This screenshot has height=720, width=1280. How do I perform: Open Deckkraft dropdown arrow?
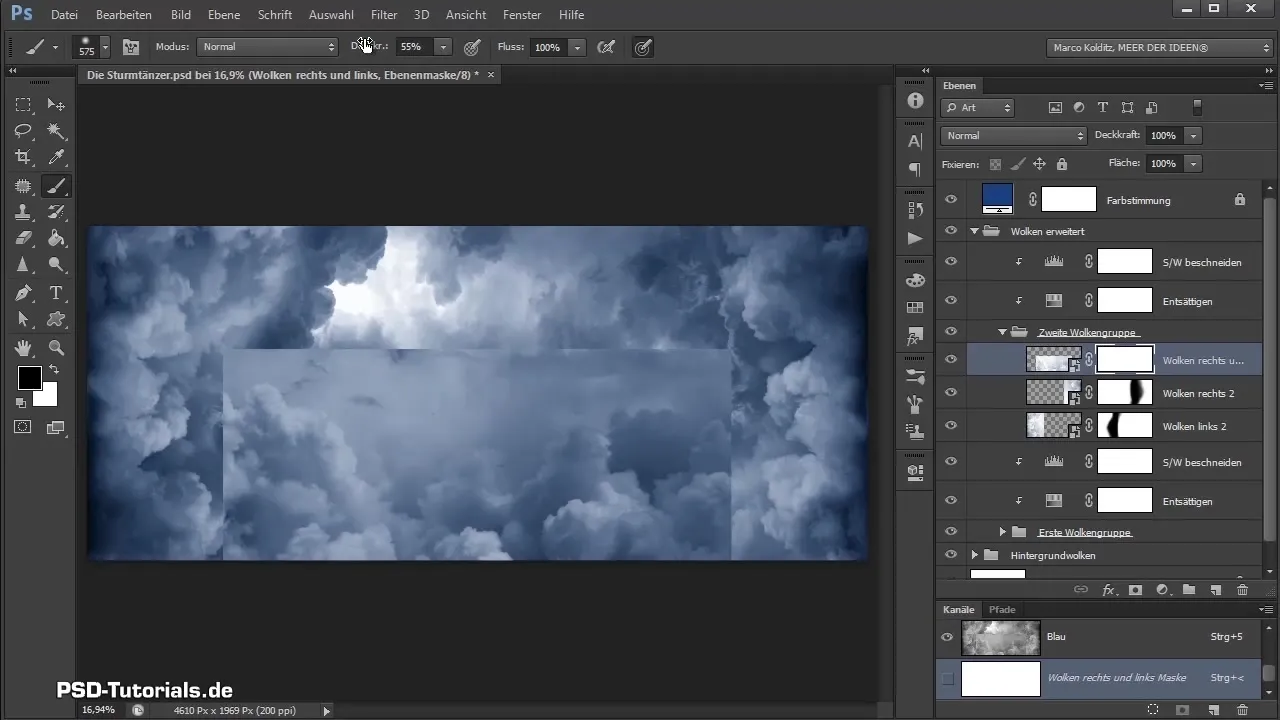[1194, 135]
